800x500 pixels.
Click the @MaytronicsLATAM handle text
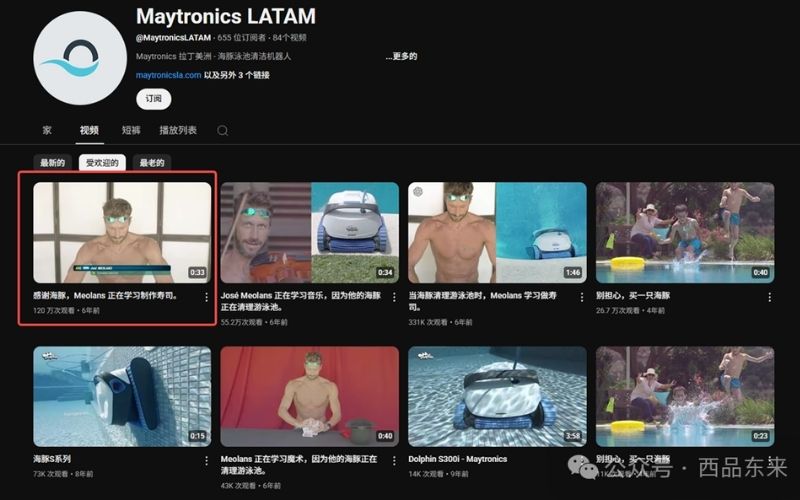tap(173, 38)
